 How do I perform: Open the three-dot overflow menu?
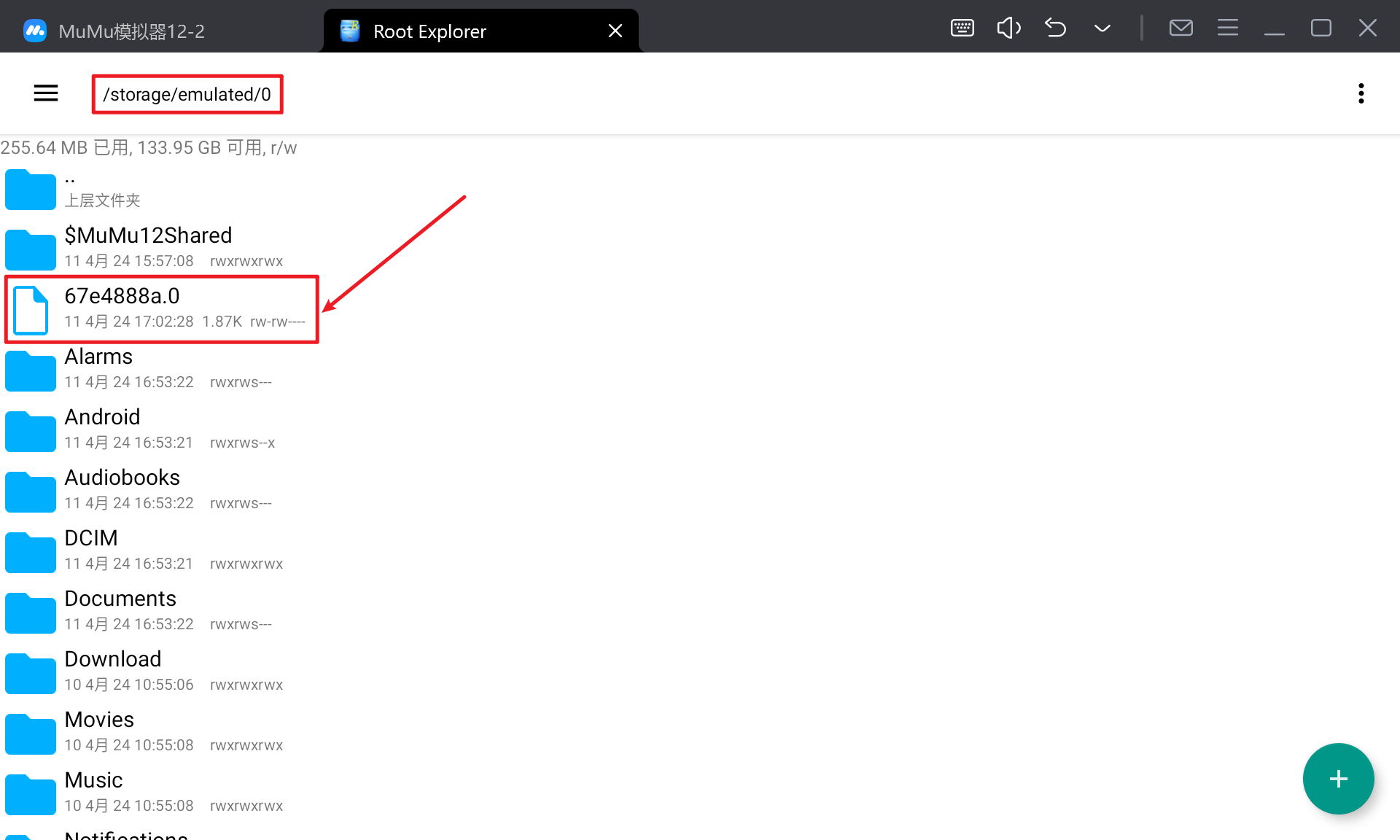click(x=1361, y=93)
